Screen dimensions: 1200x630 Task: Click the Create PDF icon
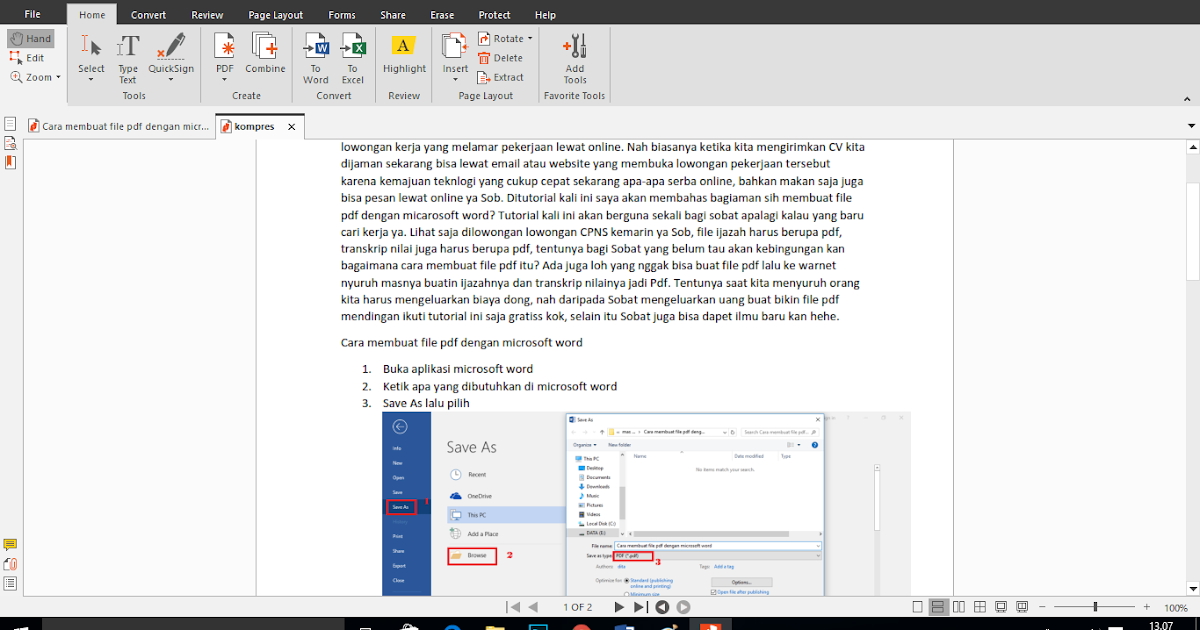pyautogui.click(x=225, y=46)
